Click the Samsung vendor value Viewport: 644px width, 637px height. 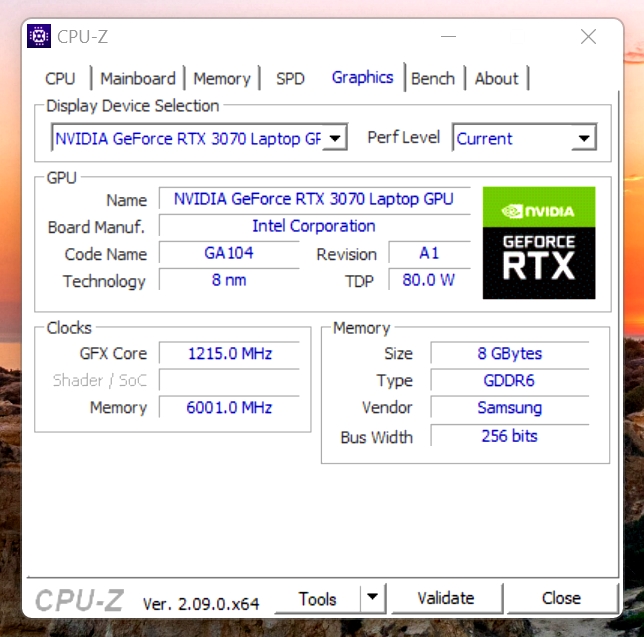510,407
